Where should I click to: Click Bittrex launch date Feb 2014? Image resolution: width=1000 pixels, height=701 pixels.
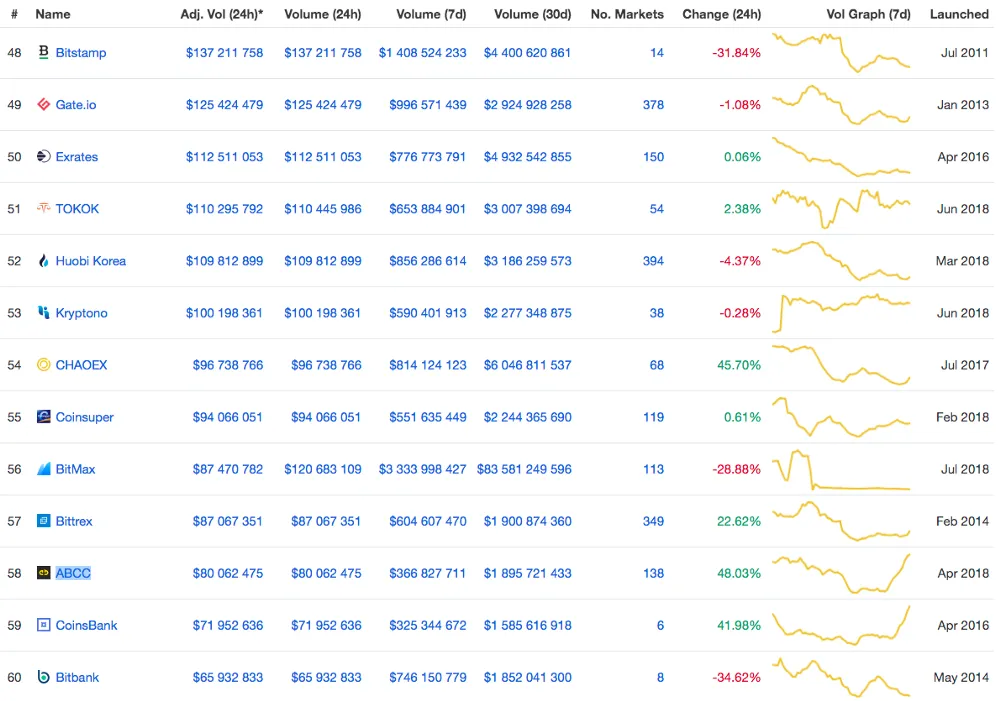click(x=962, y=521)
